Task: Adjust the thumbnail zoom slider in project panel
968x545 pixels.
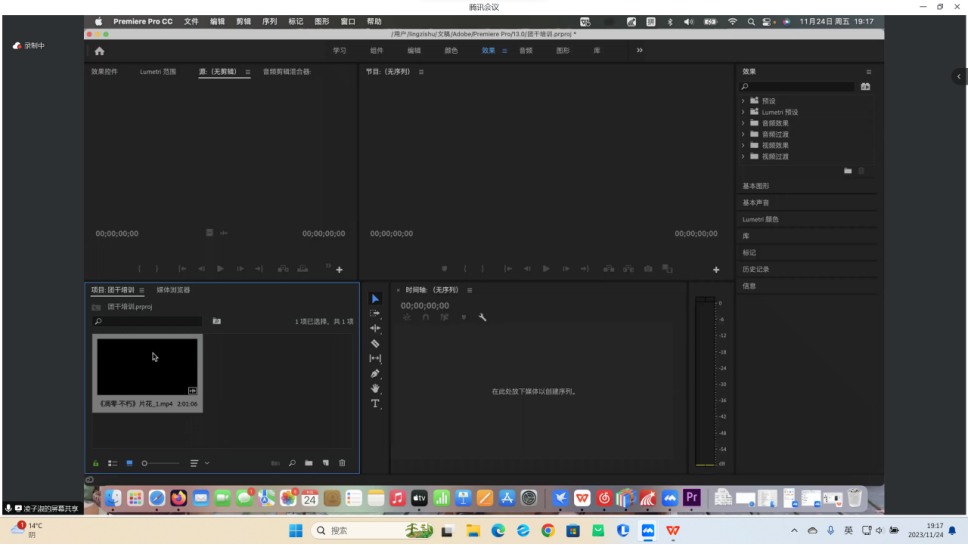Action: point(161,463)
